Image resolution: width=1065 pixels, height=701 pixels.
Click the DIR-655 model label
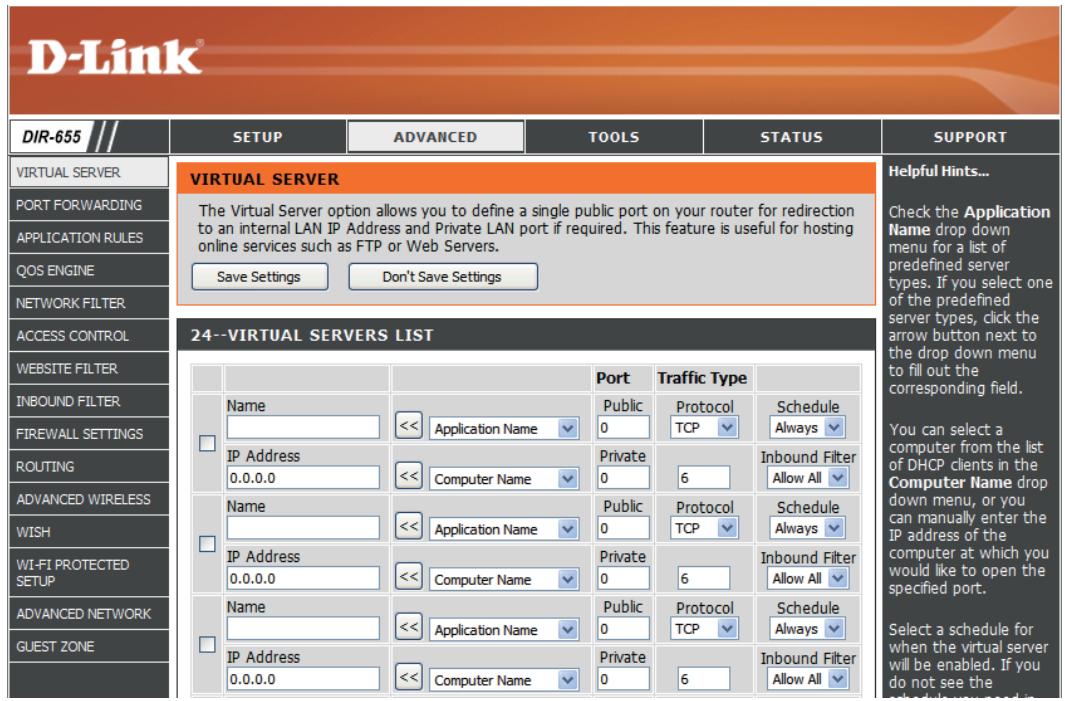[x=52, y=137]
